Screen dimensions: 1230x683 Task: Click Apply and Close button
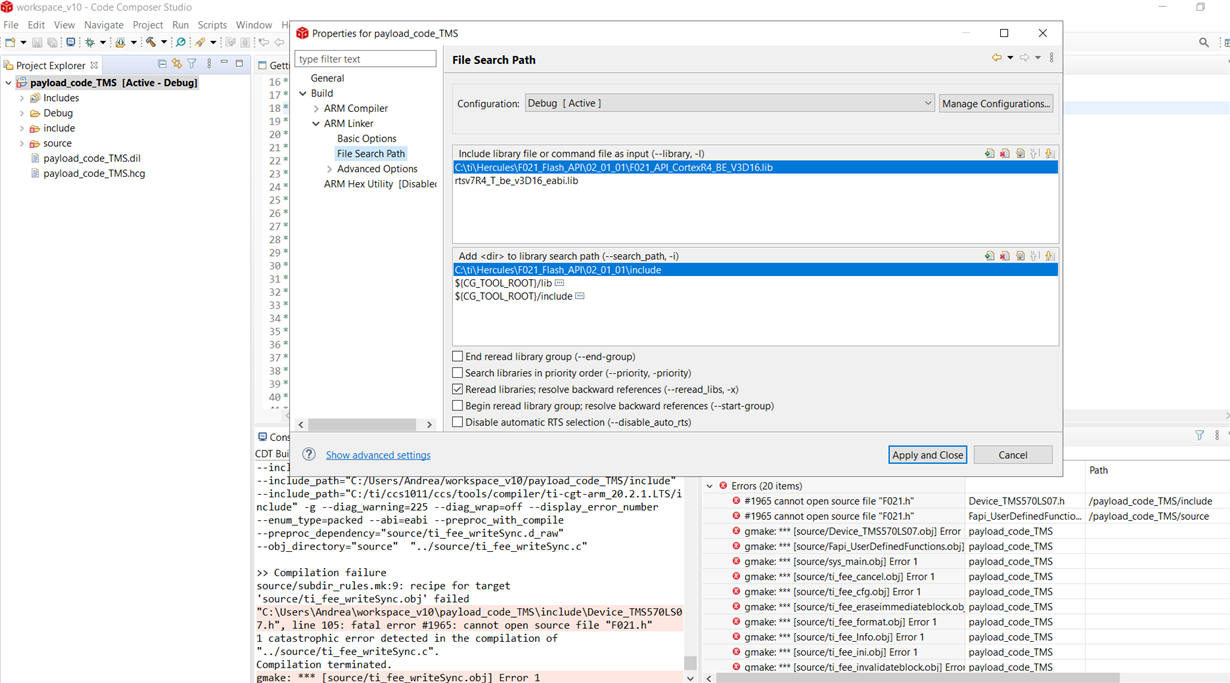pos(927,455)
